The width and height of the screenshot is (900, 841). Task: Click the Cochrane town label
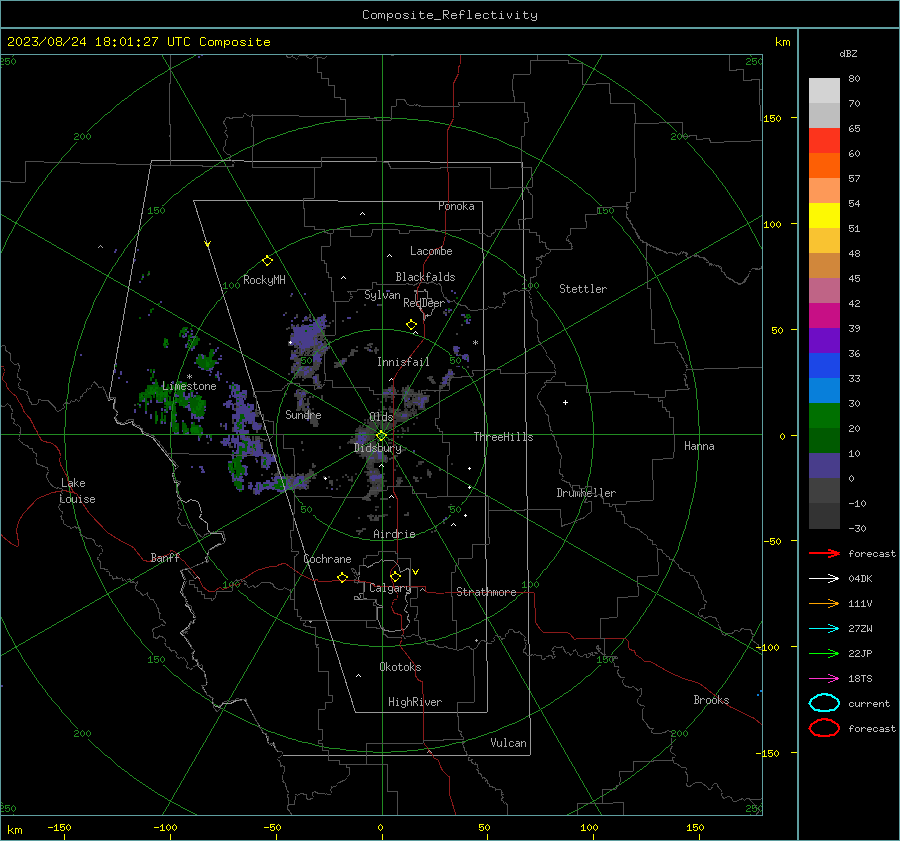tap(327, 559)
